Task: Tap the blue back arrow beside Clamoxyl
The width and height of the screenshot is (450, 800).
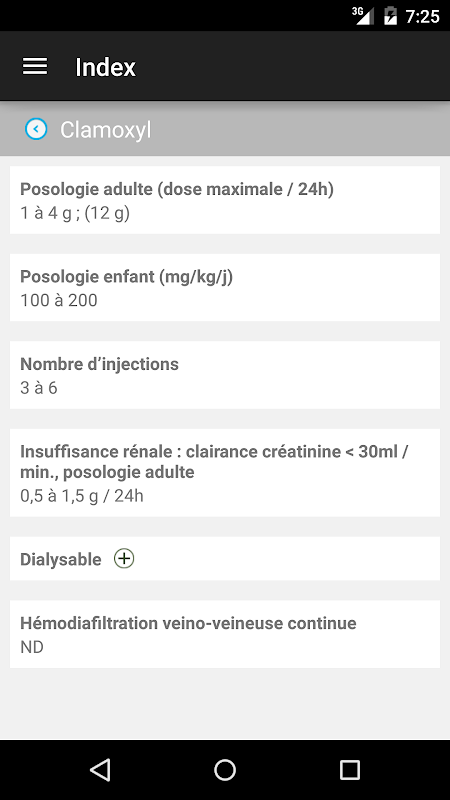Action: point(36,129)
